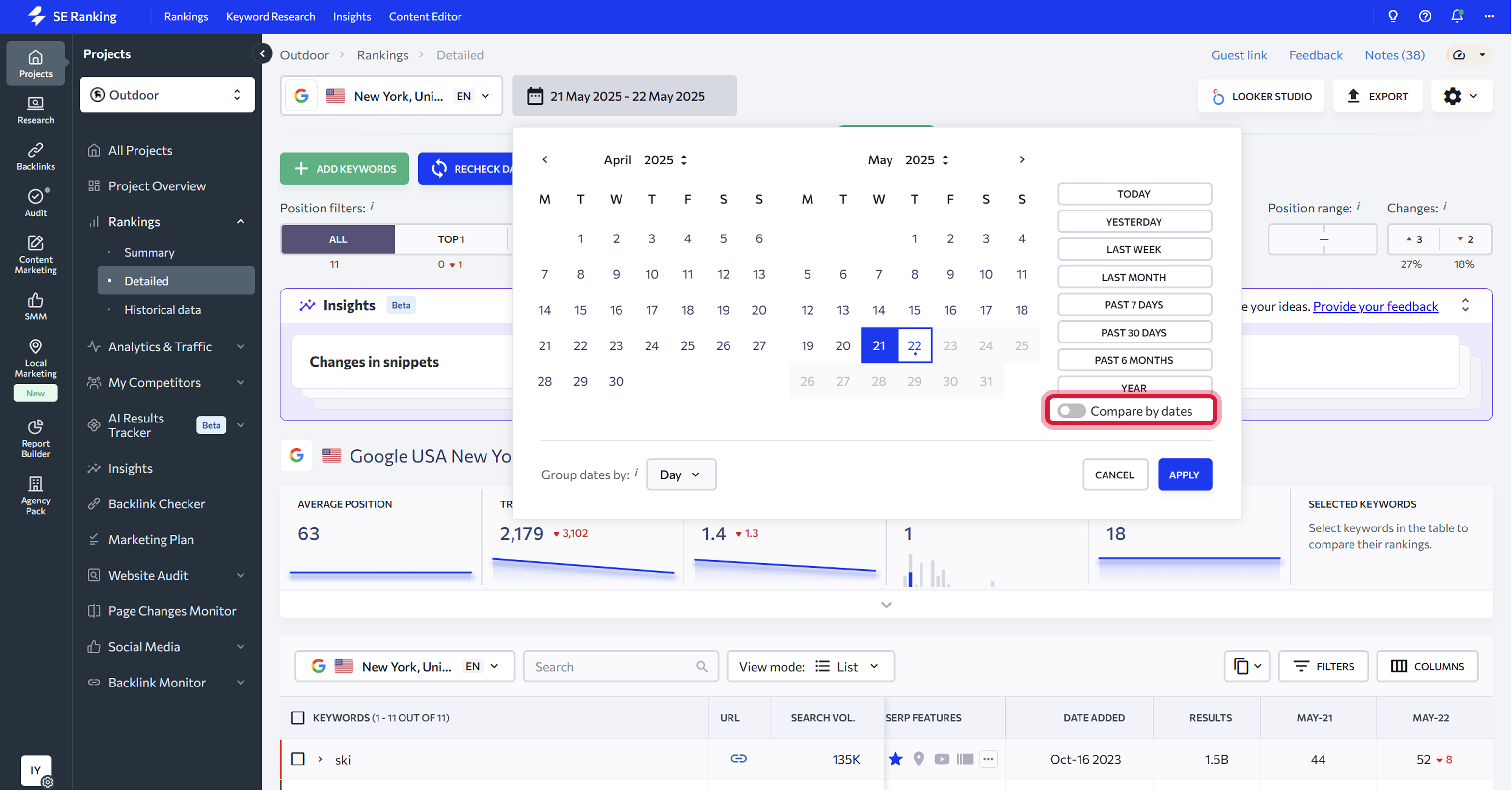Open the View mode List dropdown
Image resolution: width=1512 pixels, height=791 pixels.
(810, 666)
